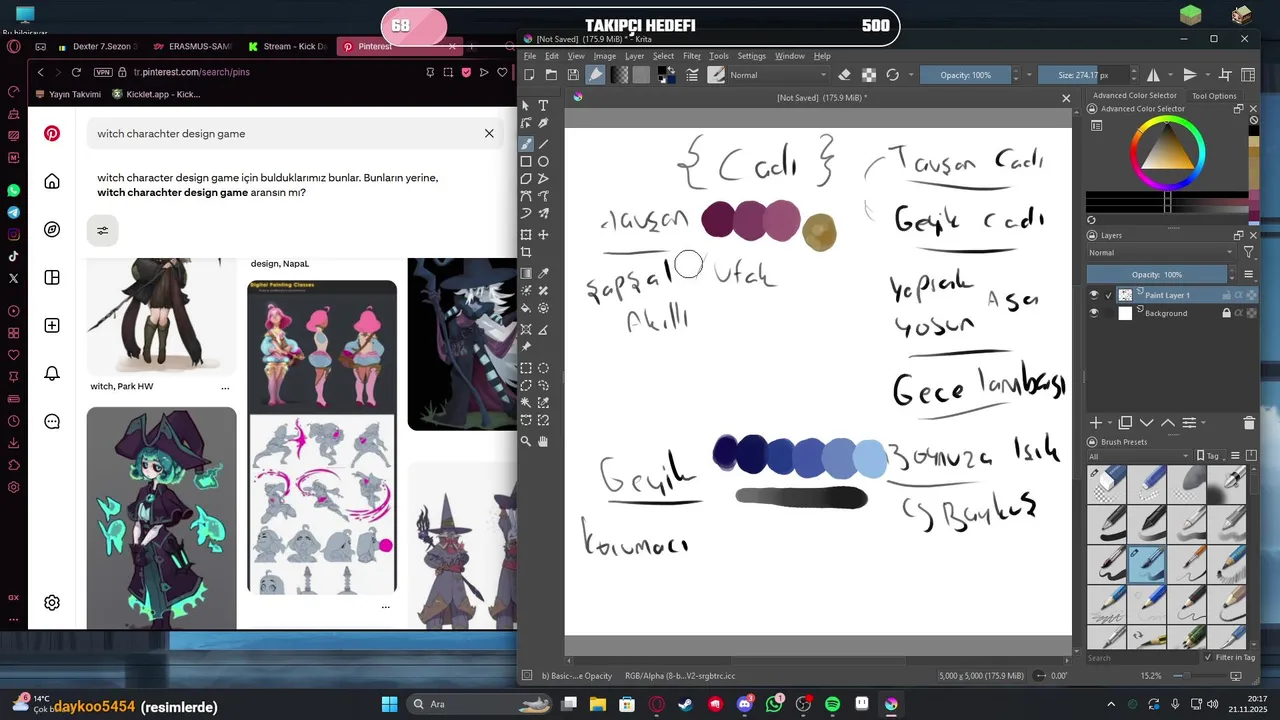This screenshot has height=720, width=1280.
Task: Move layer down arrow in Layers panel
Action: [1146, 423]
